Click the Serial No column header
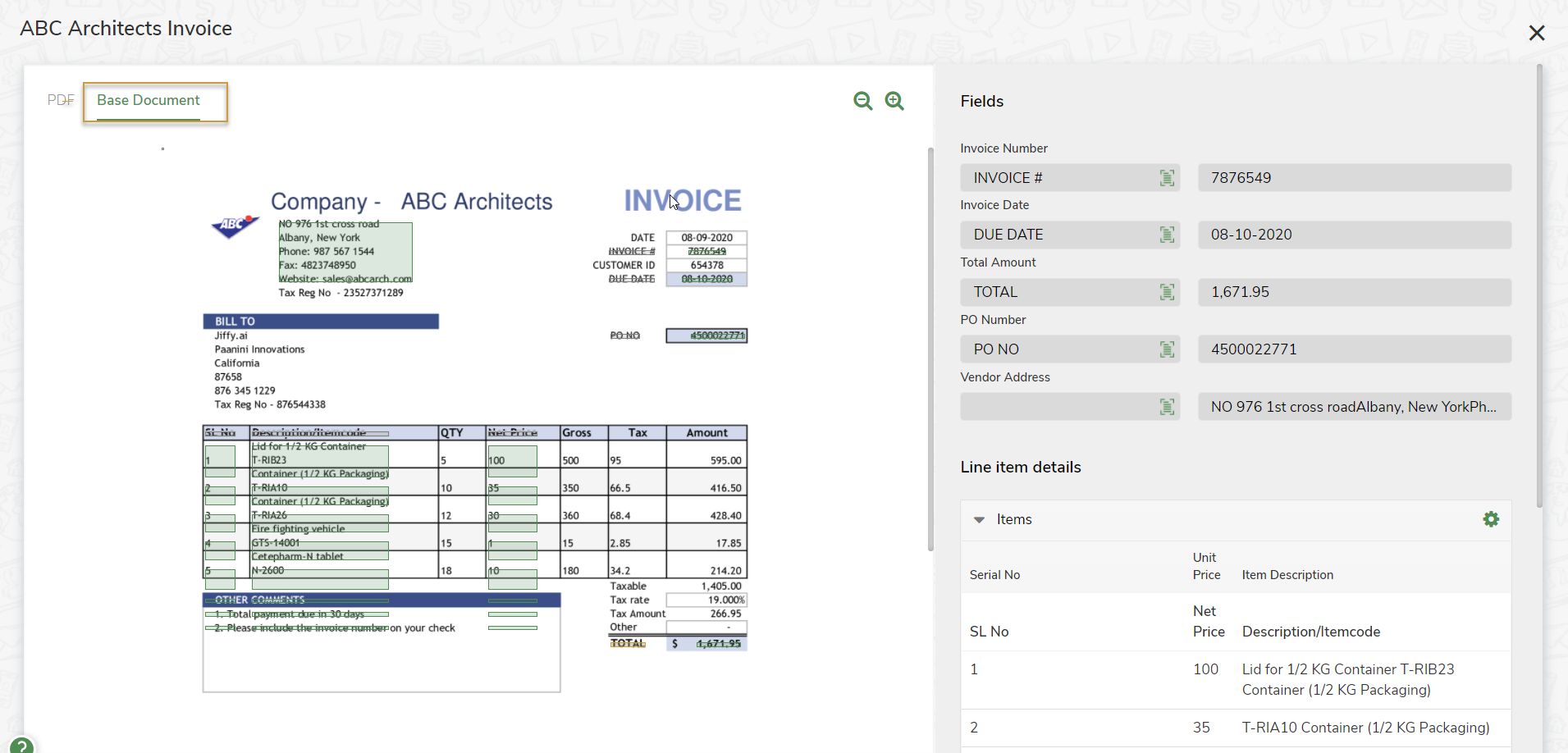Screen dimensions: 1568x753 (x=994, y=575)
